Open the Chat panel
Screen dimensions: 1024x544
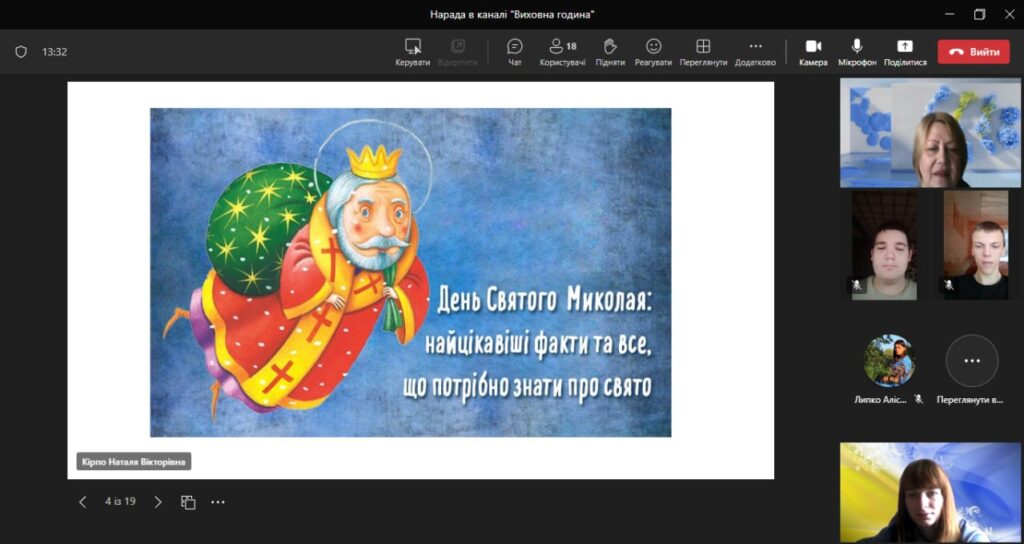[514, 52]
